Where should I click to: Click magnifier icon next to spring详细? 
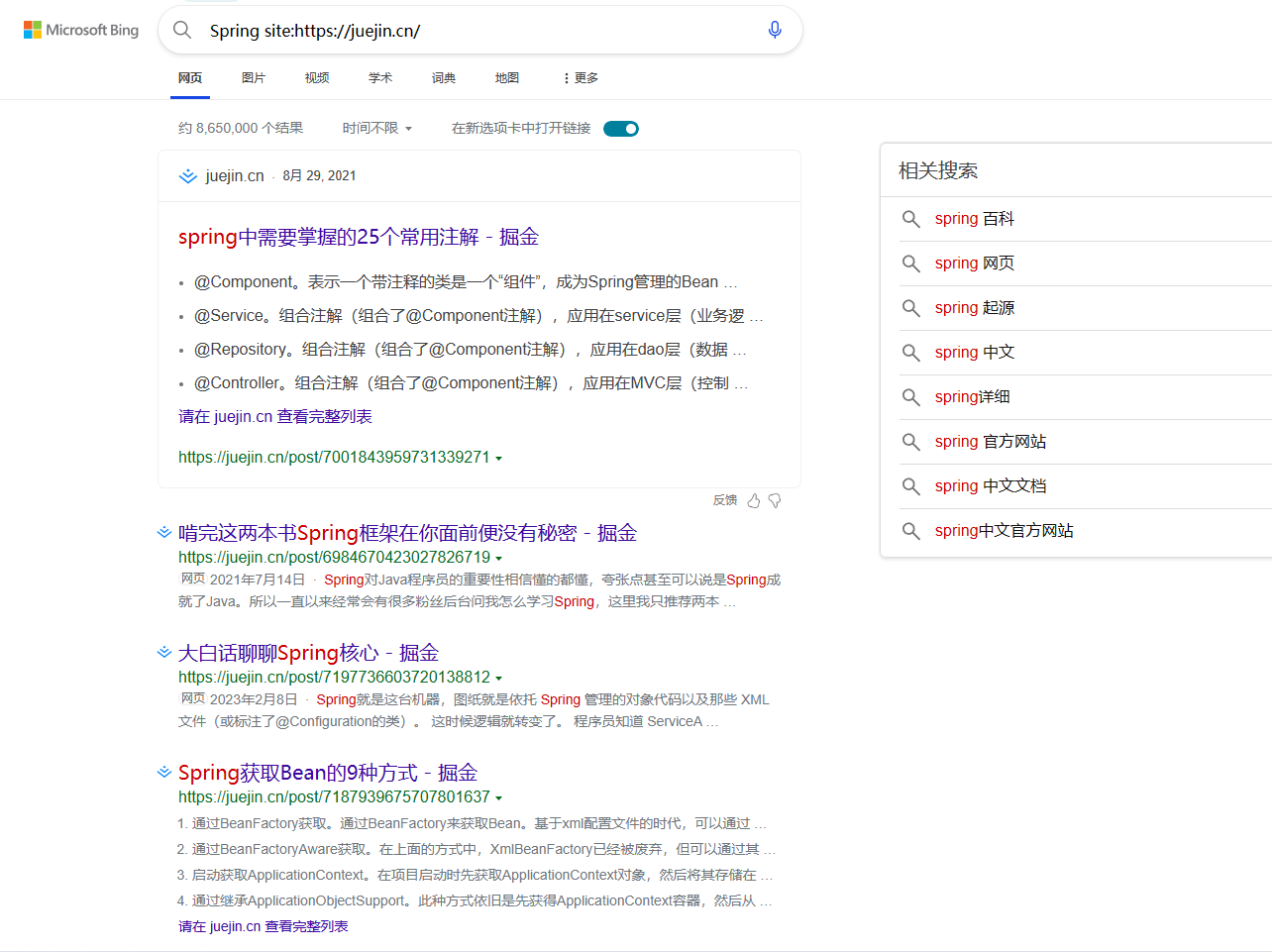coord(911,397)
